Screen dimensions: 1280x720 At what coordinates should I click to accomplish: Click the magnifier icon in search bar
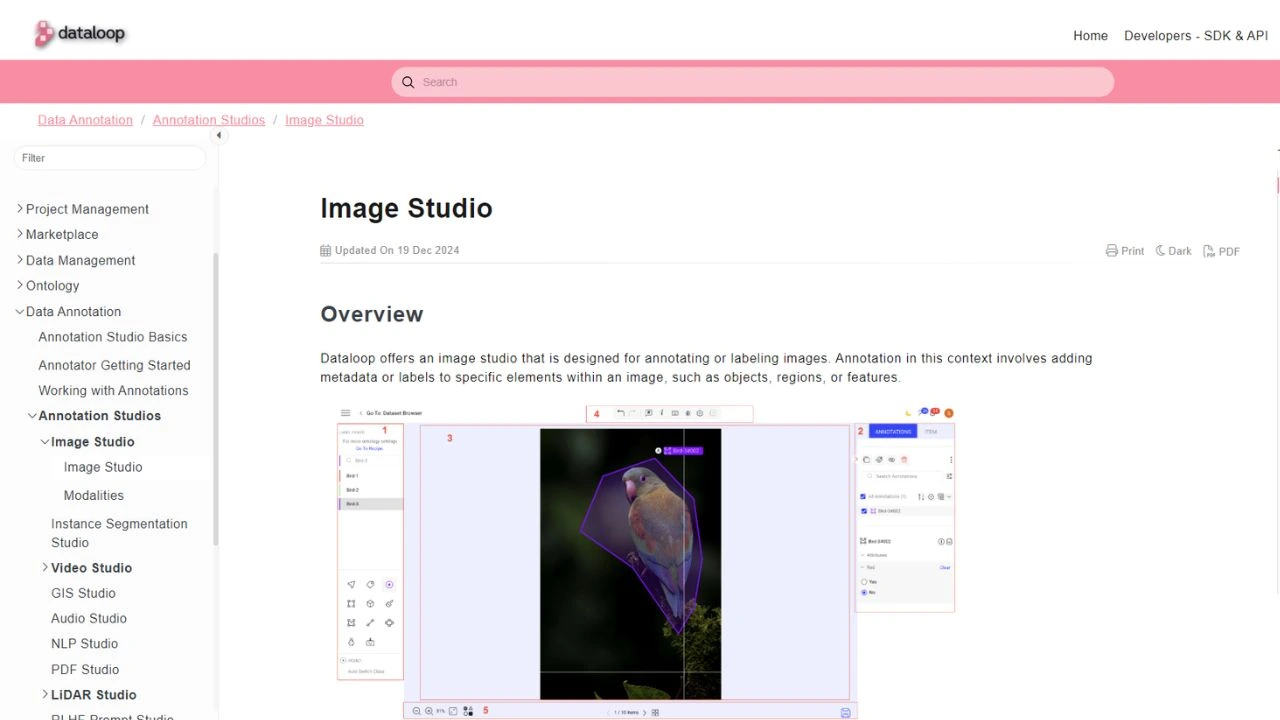[x=408, y=82]
